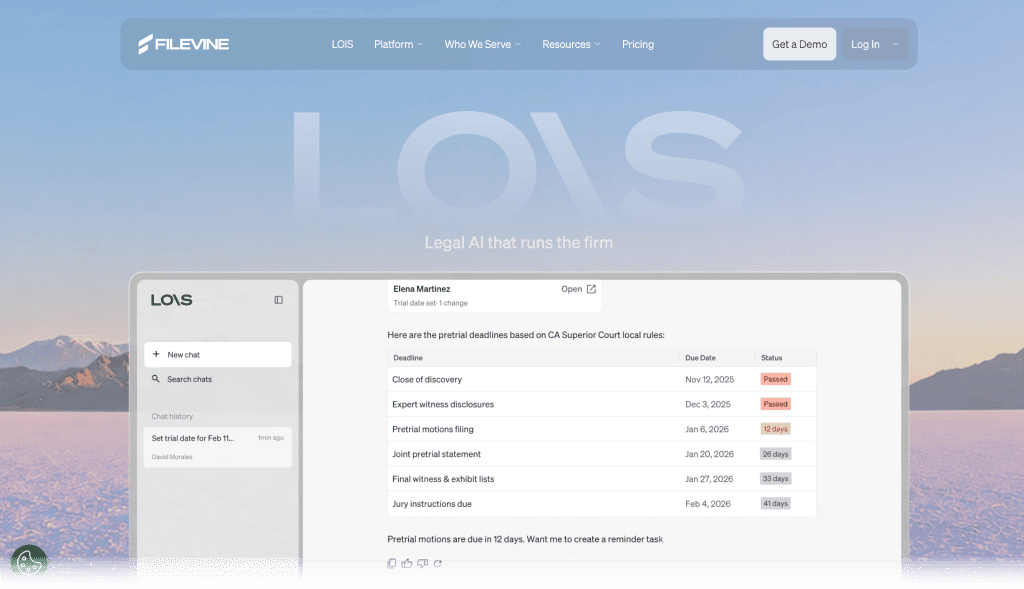Click the thumbs up icon
The image size is (1024, 589).
(x=407, y=563)
